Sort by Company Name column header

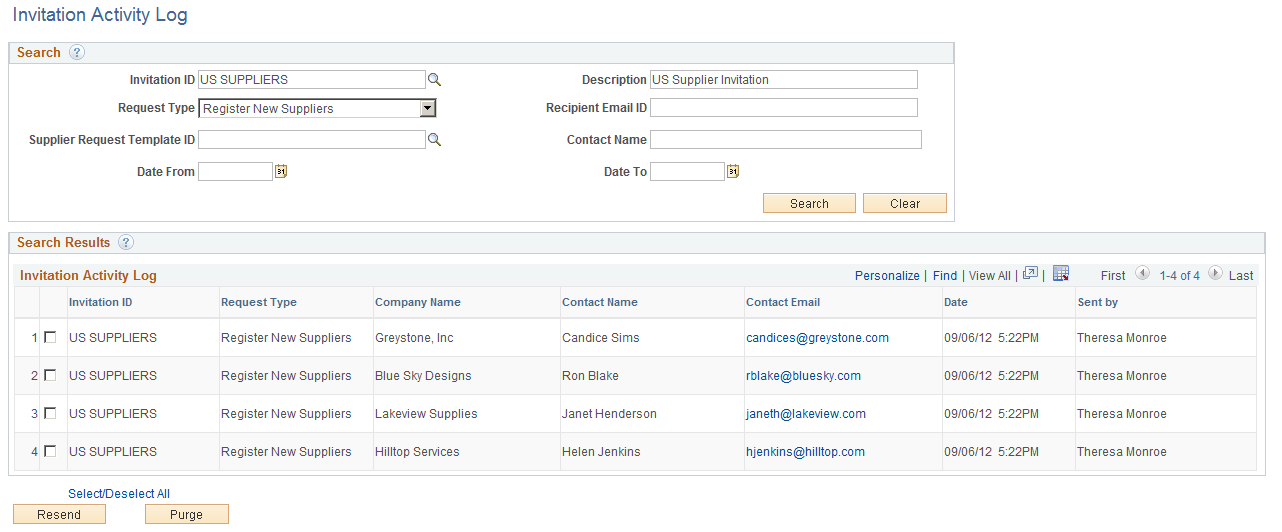click(418, 302)
